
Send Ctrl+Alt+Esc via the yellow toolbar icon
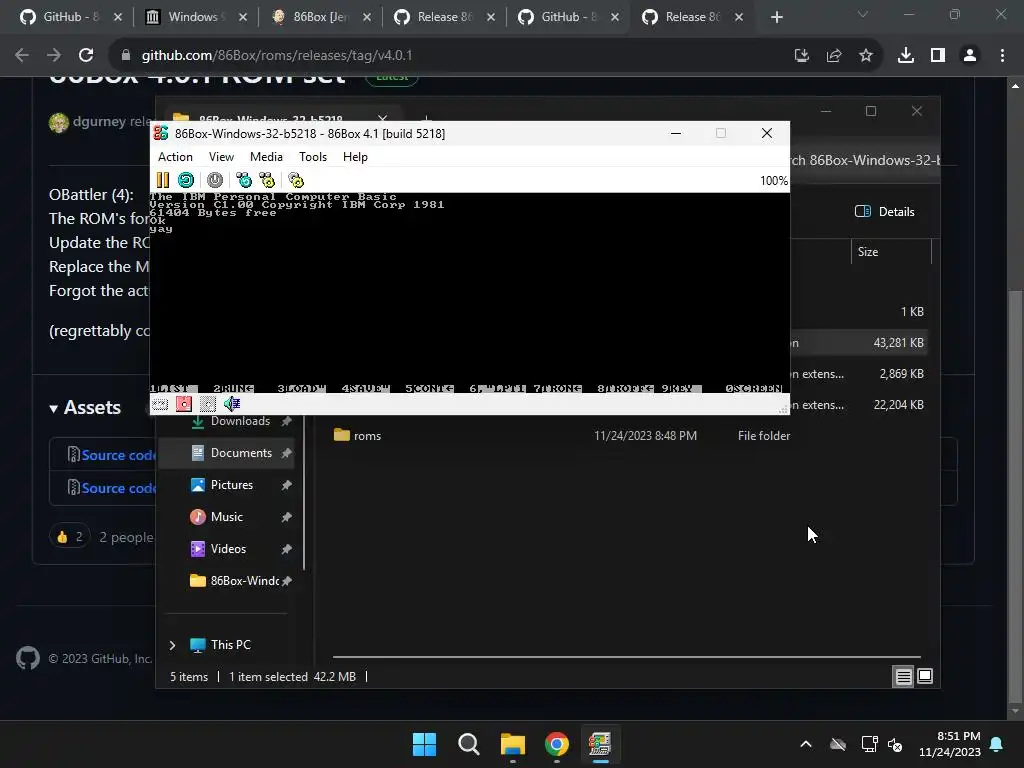(267, 180)
